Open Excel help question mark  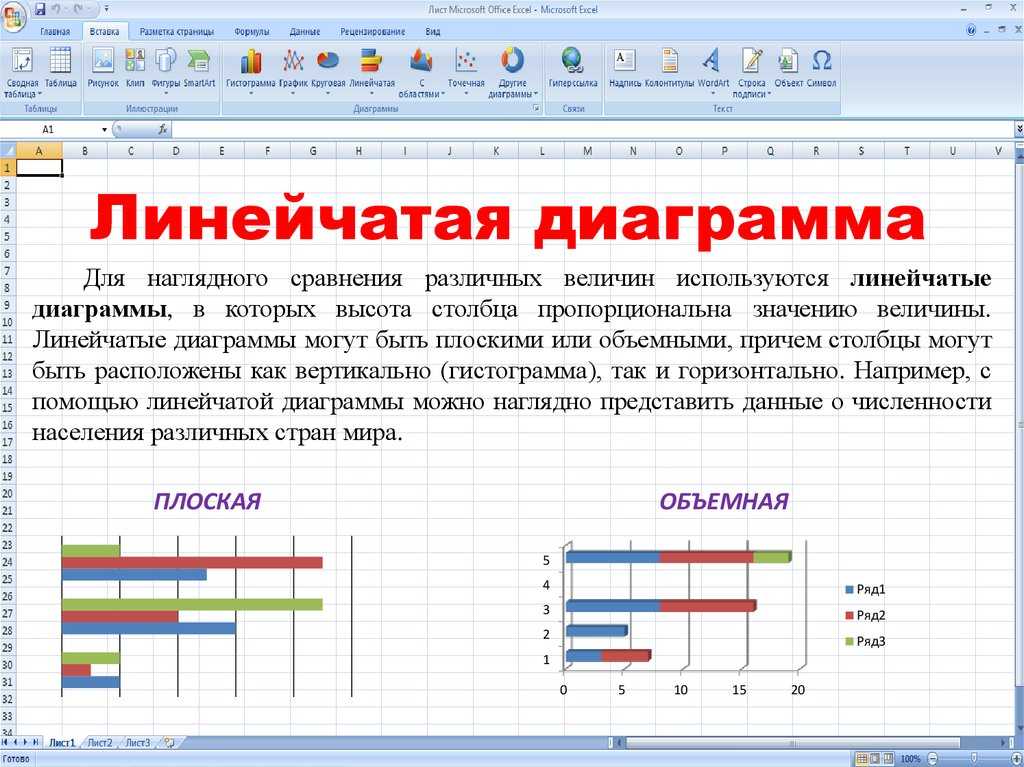[x=971, y=31]
